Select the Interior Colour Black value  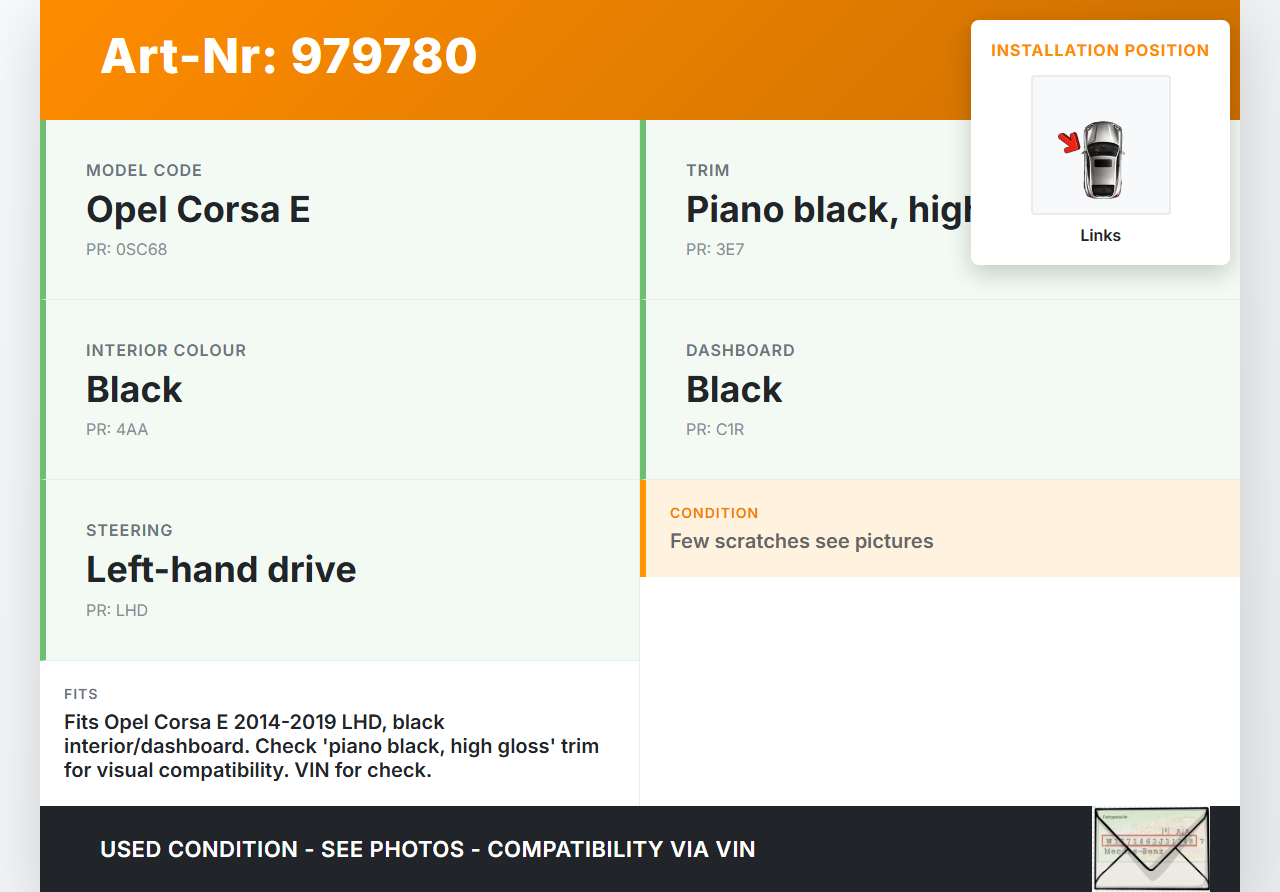point(134,390)
